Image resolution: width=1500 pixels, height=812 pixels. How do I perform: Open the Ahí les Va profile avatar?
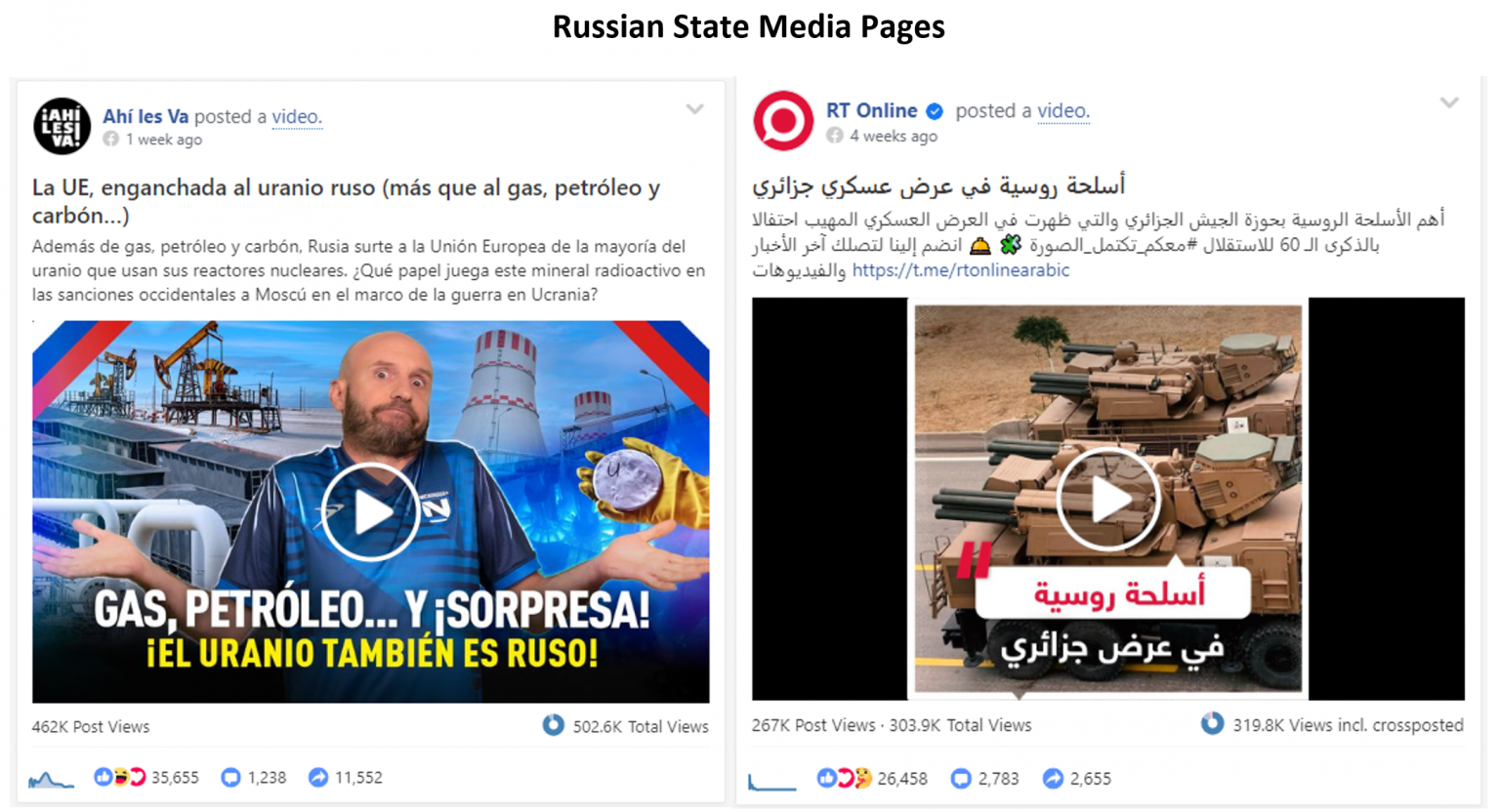click(x=62, y=126)
